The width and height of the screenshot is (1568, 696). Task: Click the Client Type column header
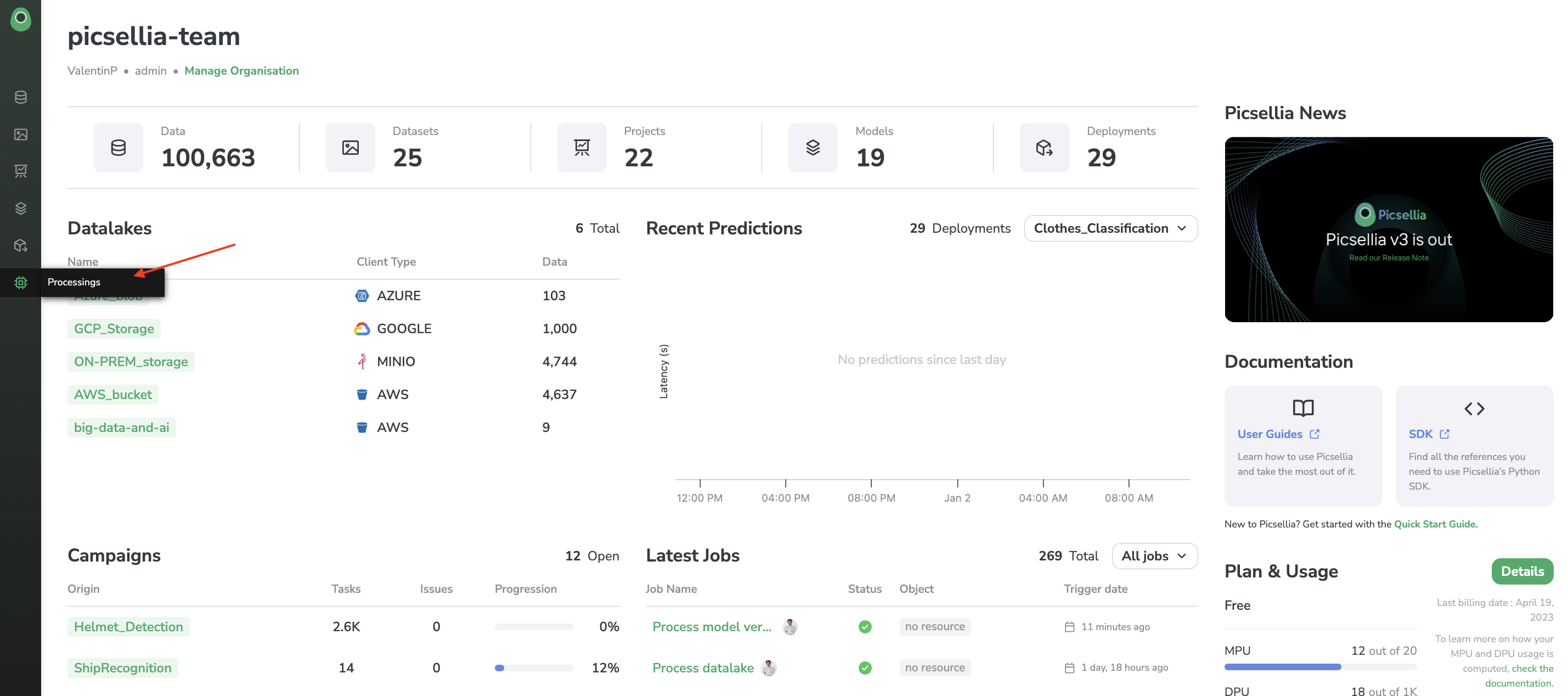tap(386, 262)
